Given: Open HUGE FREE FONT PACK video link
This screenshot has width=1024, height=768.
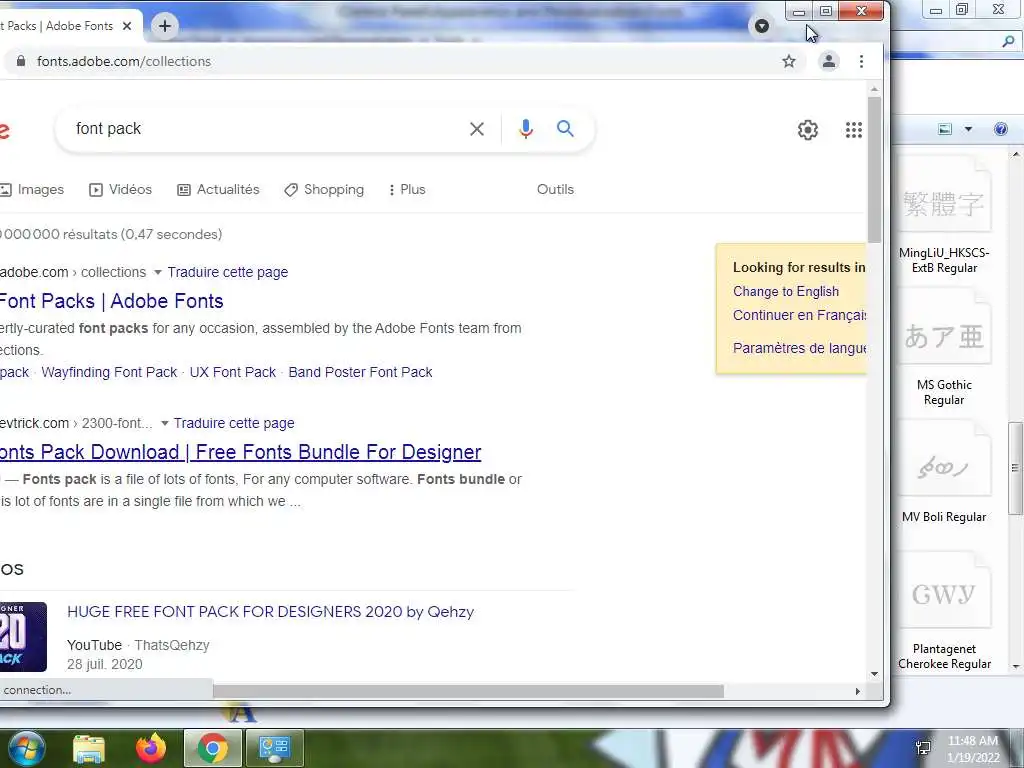Looking at the screenshot, I should tap(270, 612).
